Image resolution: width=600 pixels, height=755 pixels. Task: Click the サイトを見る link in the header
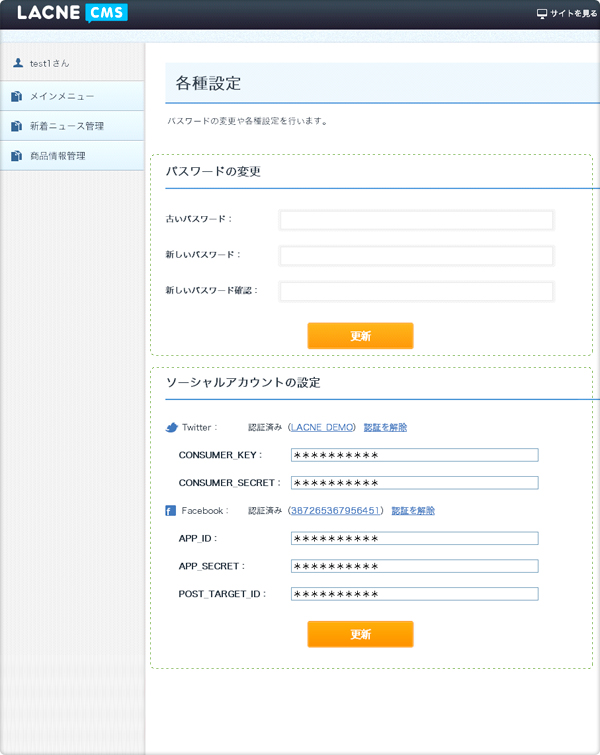click(x=573, y=13)
